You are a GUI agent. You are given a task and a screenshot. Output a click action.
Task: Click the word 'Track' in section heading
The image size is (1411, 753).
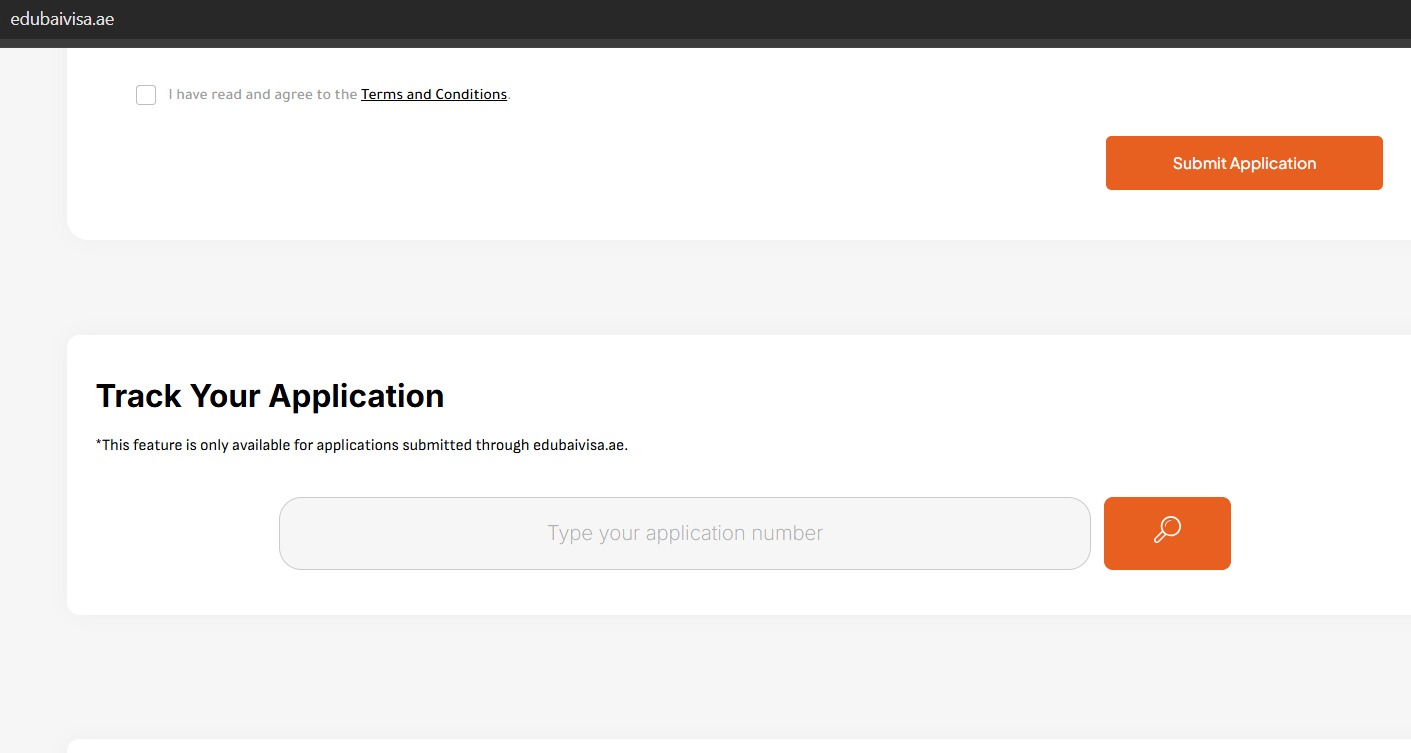click(x=138, y=396)
